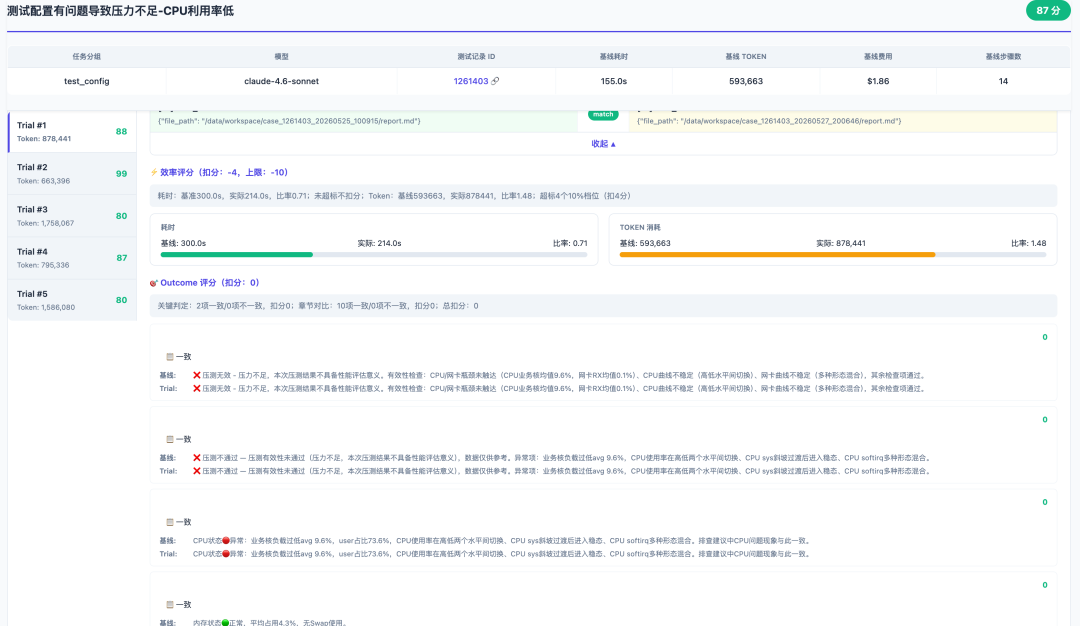1080x626 pixels.
Task: Click the Trial #2 score 99
Action: pyautogui.click(x=121, y=174)
